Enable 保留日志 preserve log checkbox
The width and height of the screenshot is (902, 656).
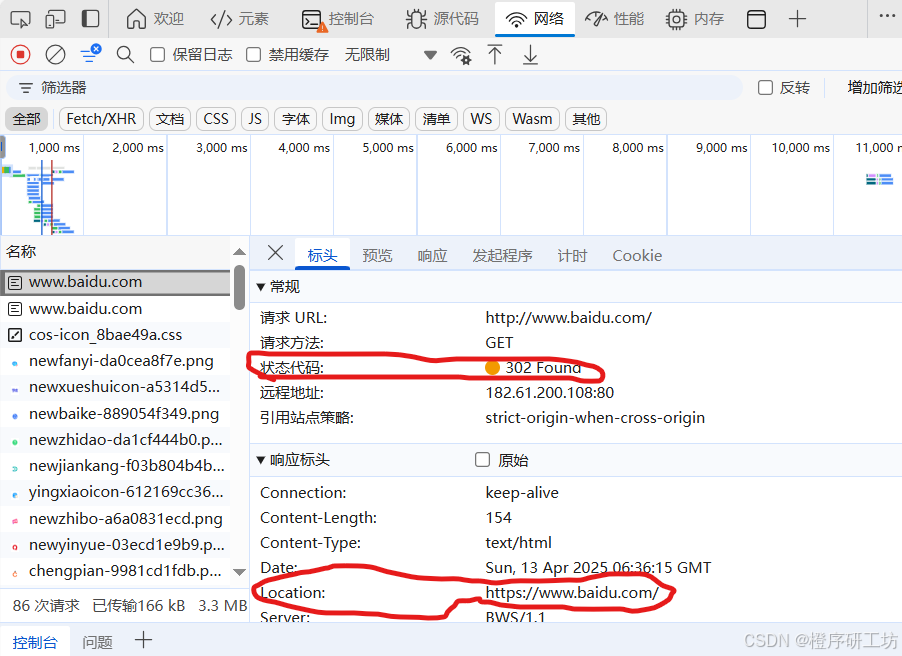pos(157,55)
